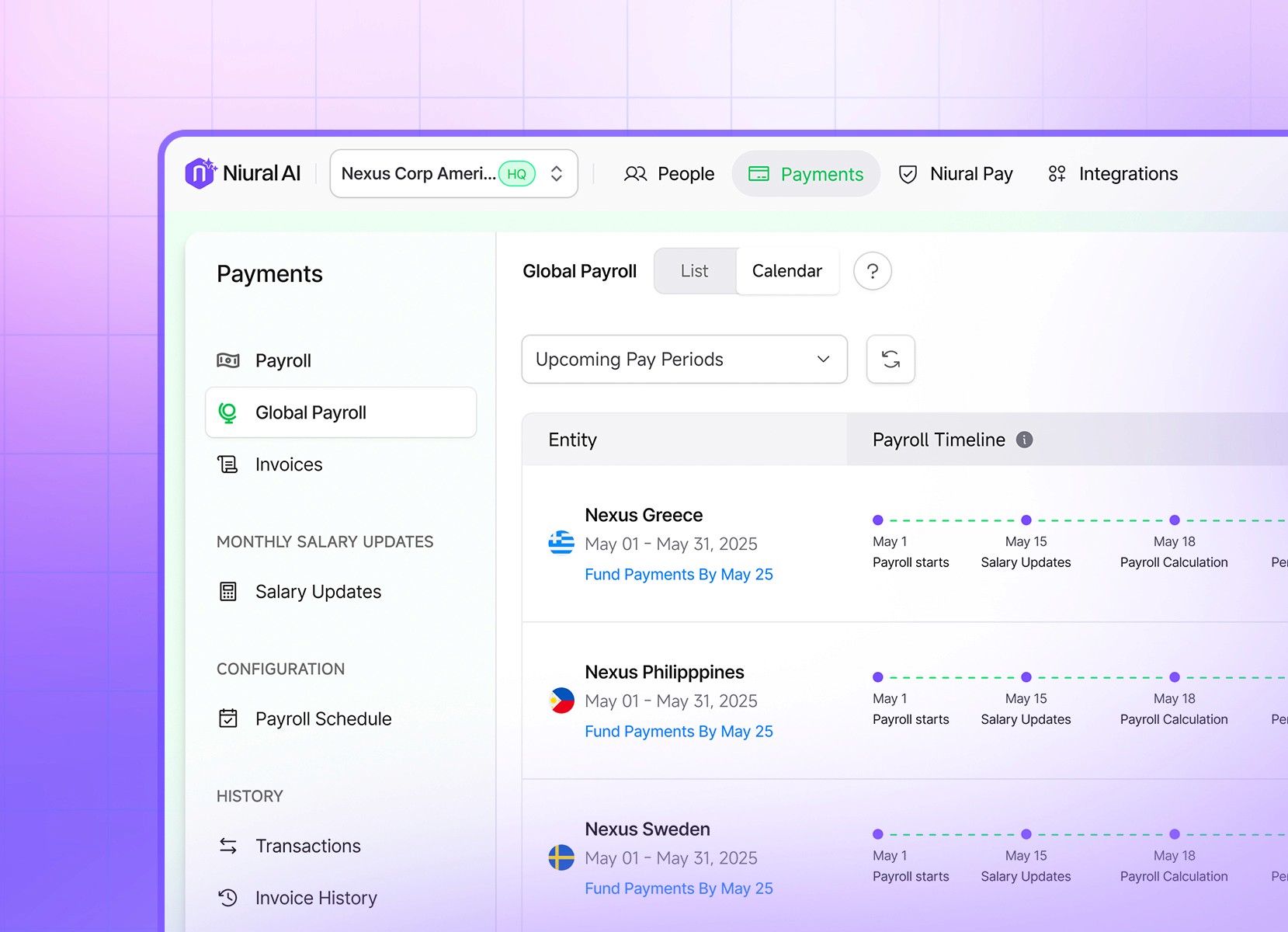Click the Payroll Timeline info icon
Image resolution: width=1288 pixels, height=932 pixels.
tap(1025, 440)
